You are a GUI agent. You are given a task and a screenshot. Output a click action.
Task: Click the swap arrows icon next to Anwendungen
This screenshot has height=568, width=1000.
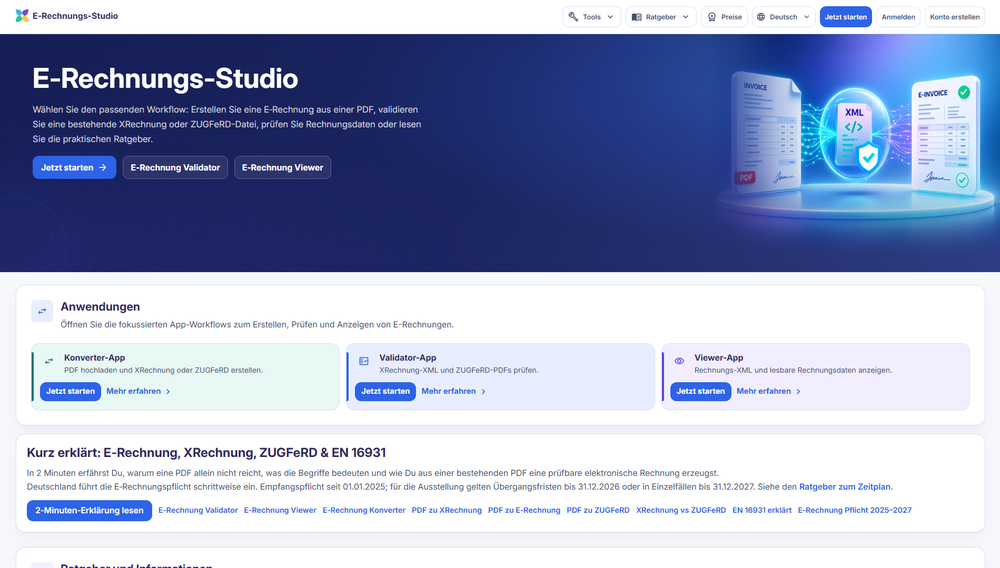42,311
